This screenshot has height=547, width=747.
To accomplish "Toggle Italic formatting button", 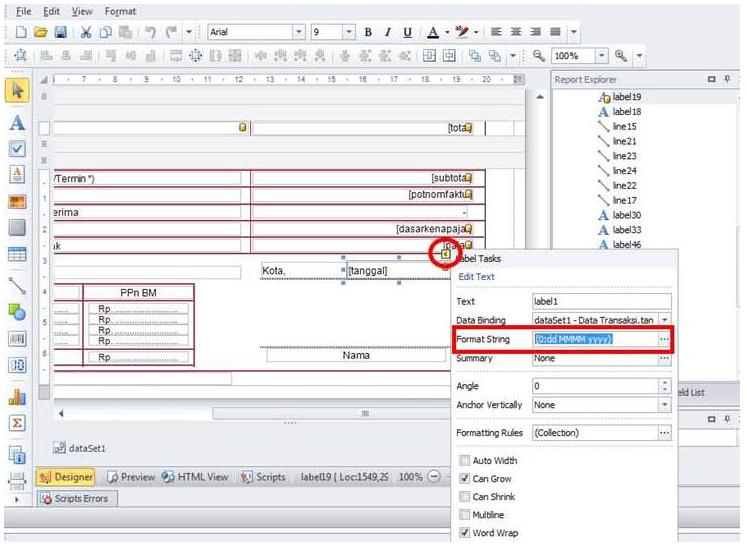I will (388, 32).
